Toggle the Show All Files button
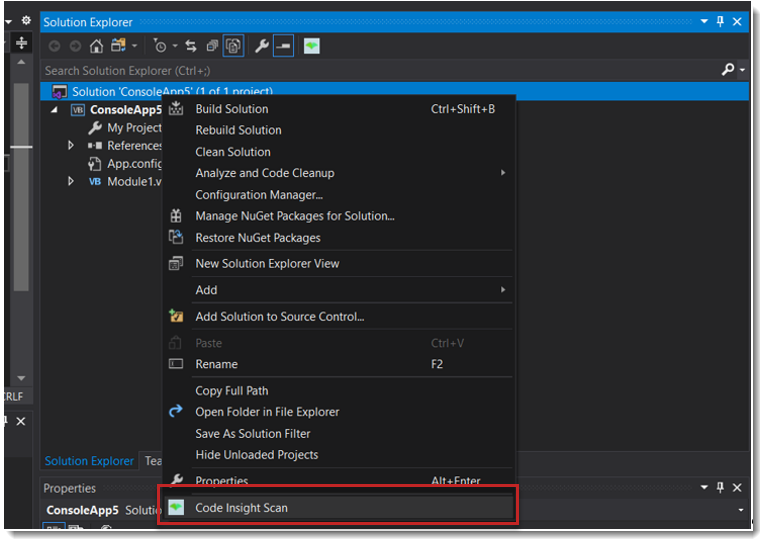760x539 pixels. point(233,46)
